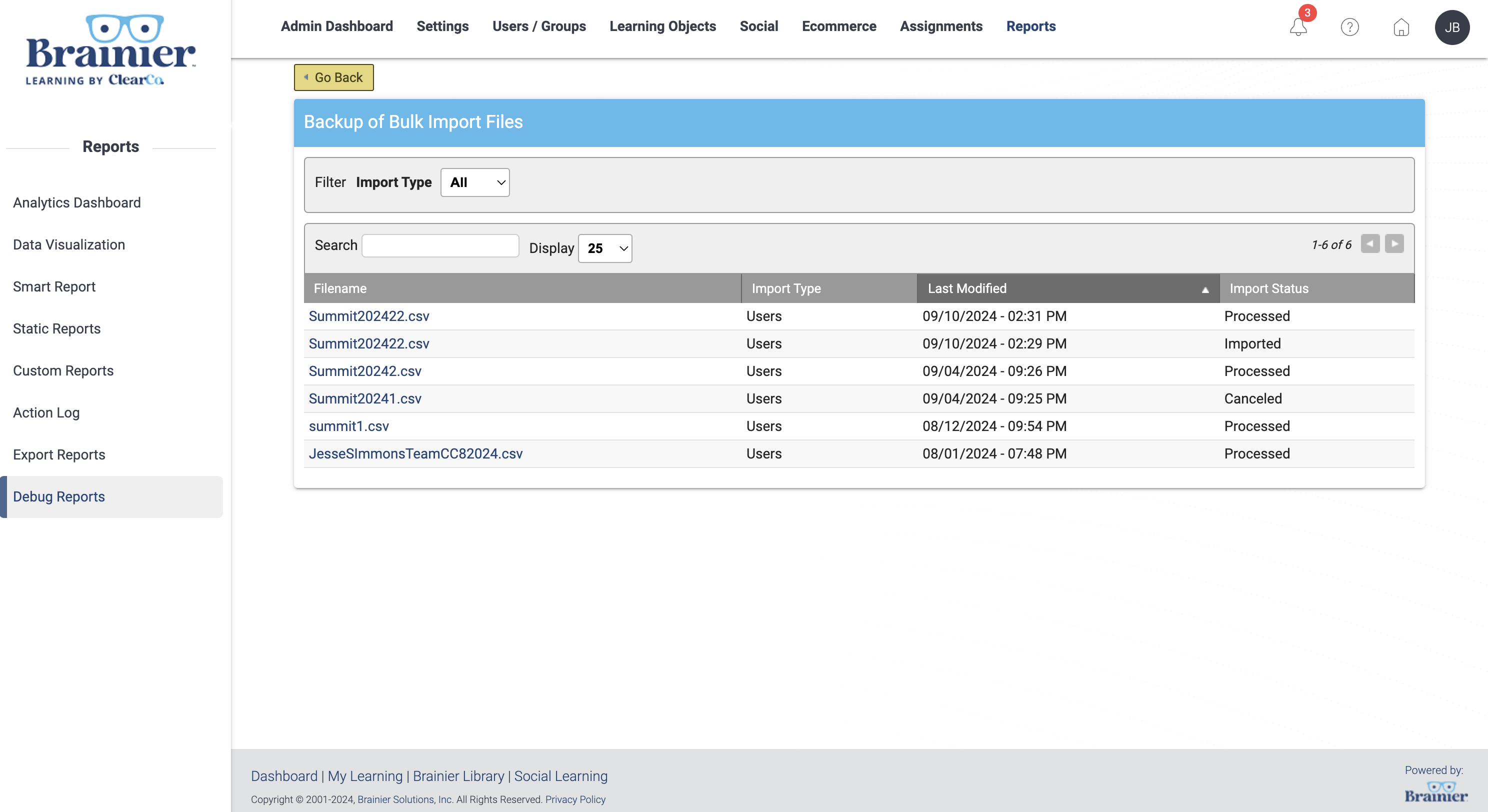Click the 1-6 of 6 pagination text
Screen dimensions: 1488x812
pyautogui.click(x=1331, y=245)
